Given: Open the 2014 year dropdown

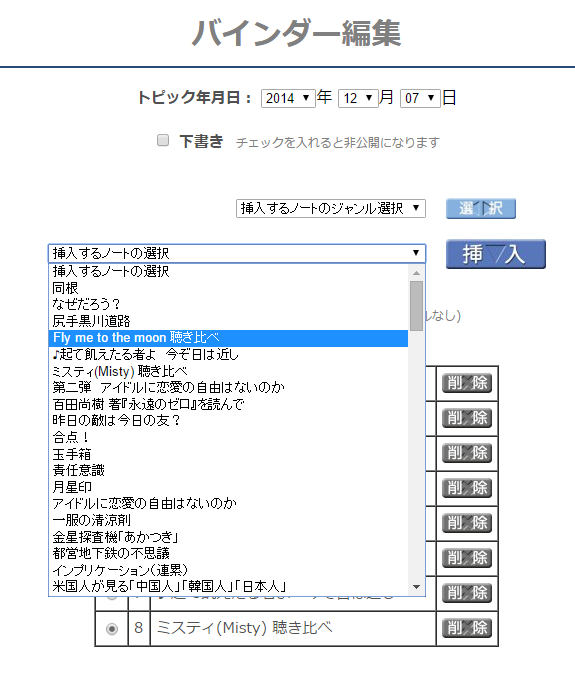Looking at the screenshot, I should (x=288, y=98).
